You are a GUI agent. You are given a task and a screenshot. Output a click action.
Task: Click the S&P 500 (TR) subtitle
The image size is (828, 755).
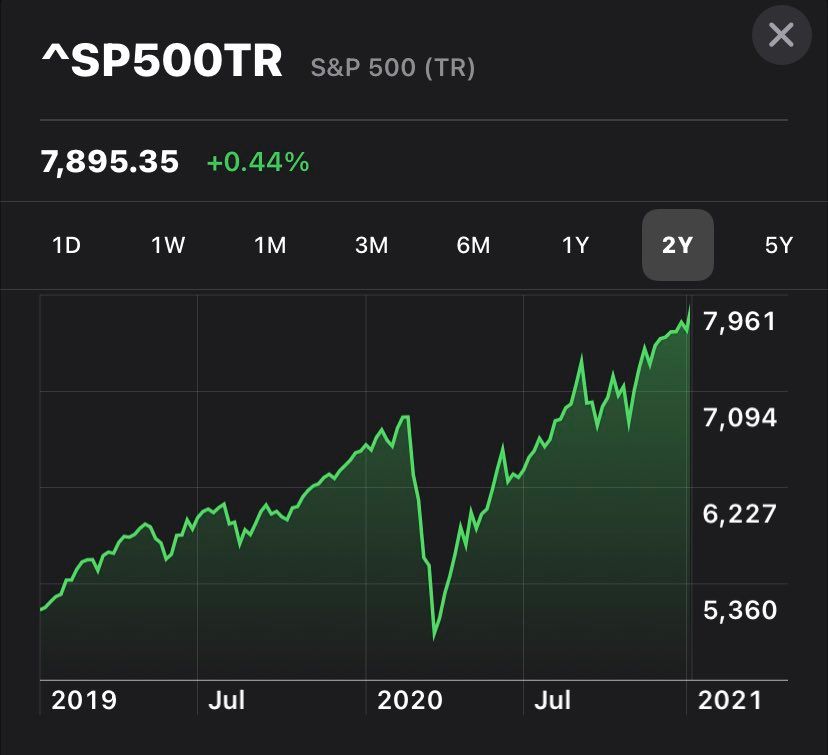point(393,68)
